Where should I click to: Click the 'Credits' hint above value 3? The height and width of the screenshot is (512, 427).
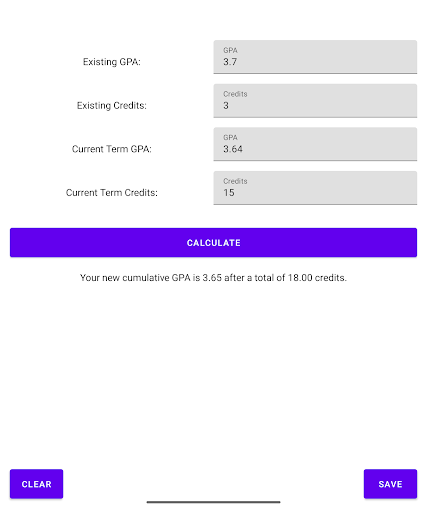point(235,94)
